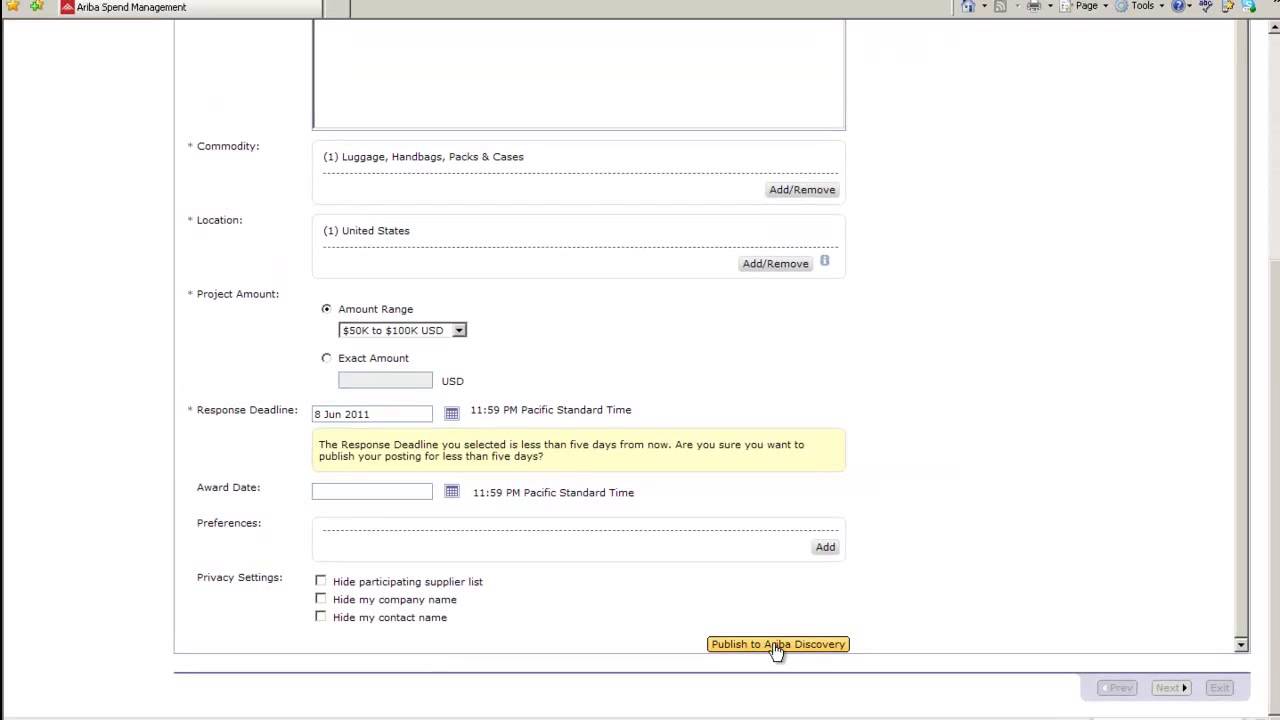This screenshot has height=720, width=1280.
Task: Click the Help question mark icon
Action: [1178, 6]
